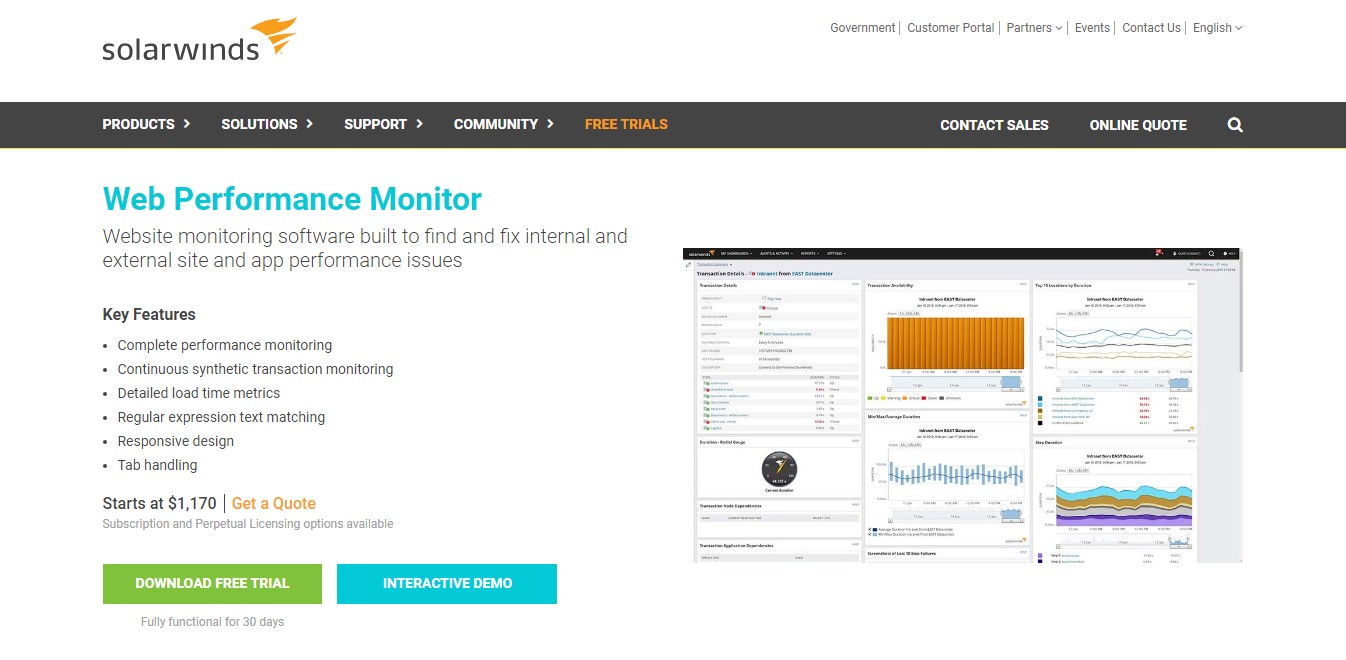Click the SolarWinds logo

tap(199, 40)
